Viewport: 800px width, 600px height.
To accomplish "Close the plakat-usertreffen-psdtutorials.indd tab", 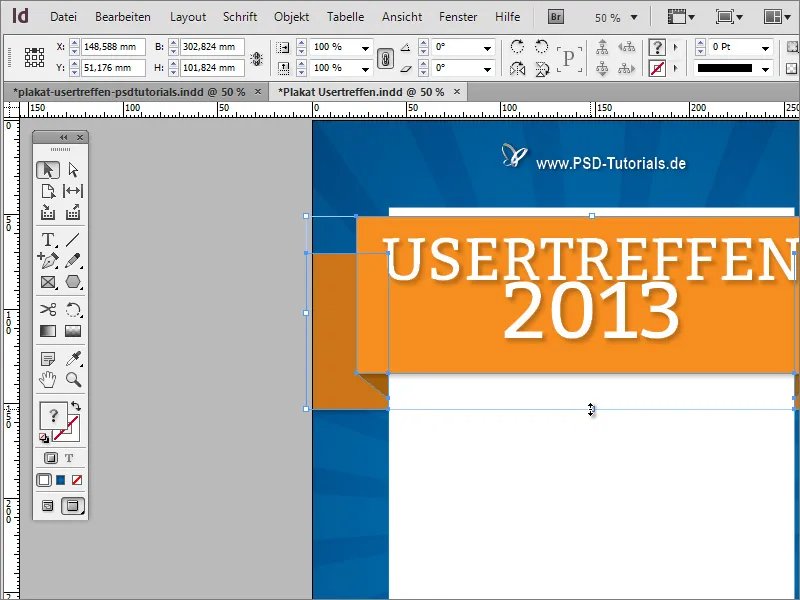I will click(x=258, y=91).
